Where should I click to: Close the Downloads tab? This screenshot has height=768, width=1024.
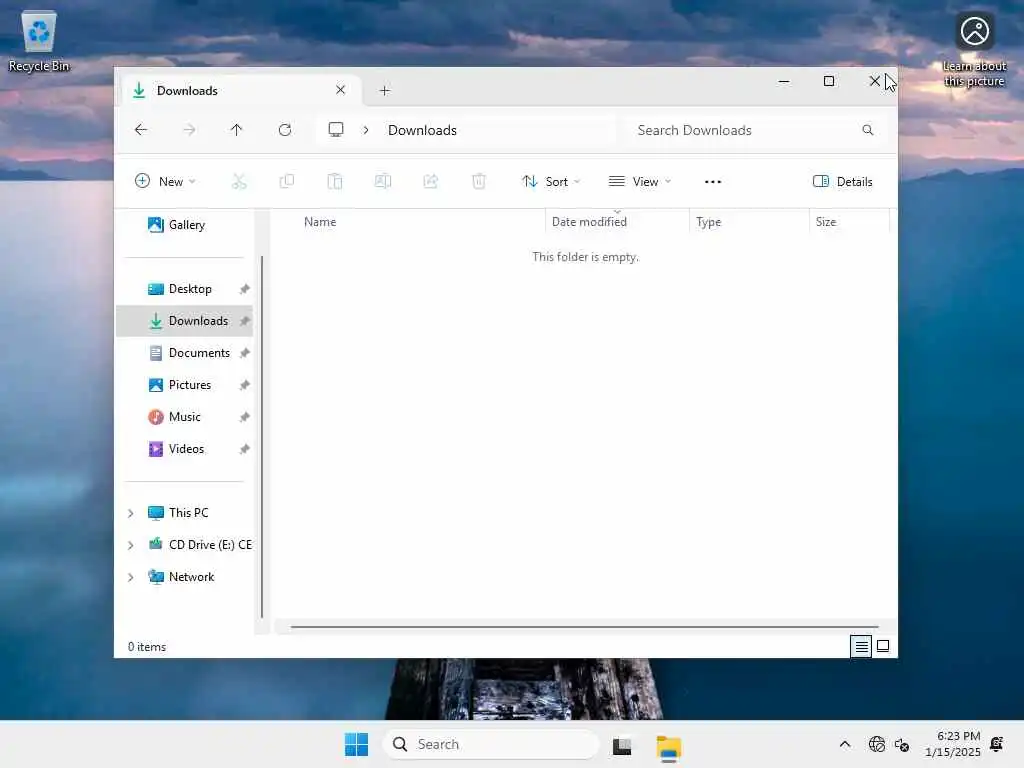pos(340,90)
